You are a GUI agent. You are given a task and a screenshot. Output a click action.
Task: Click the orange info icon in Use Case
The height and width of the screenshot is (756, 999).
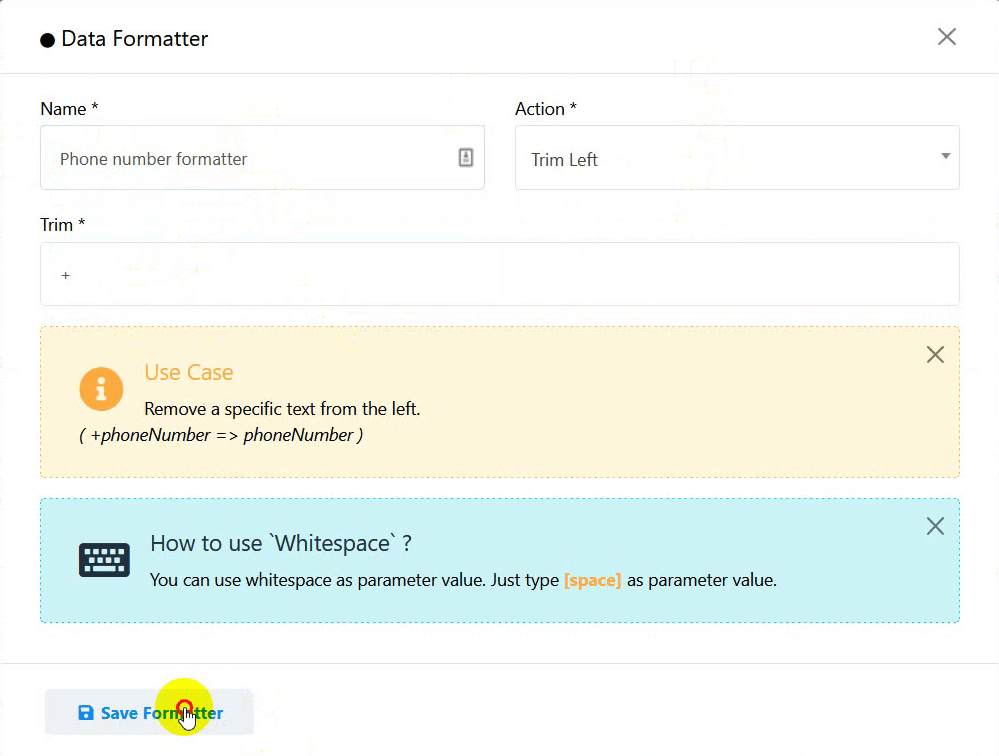(x=101, y=389)
